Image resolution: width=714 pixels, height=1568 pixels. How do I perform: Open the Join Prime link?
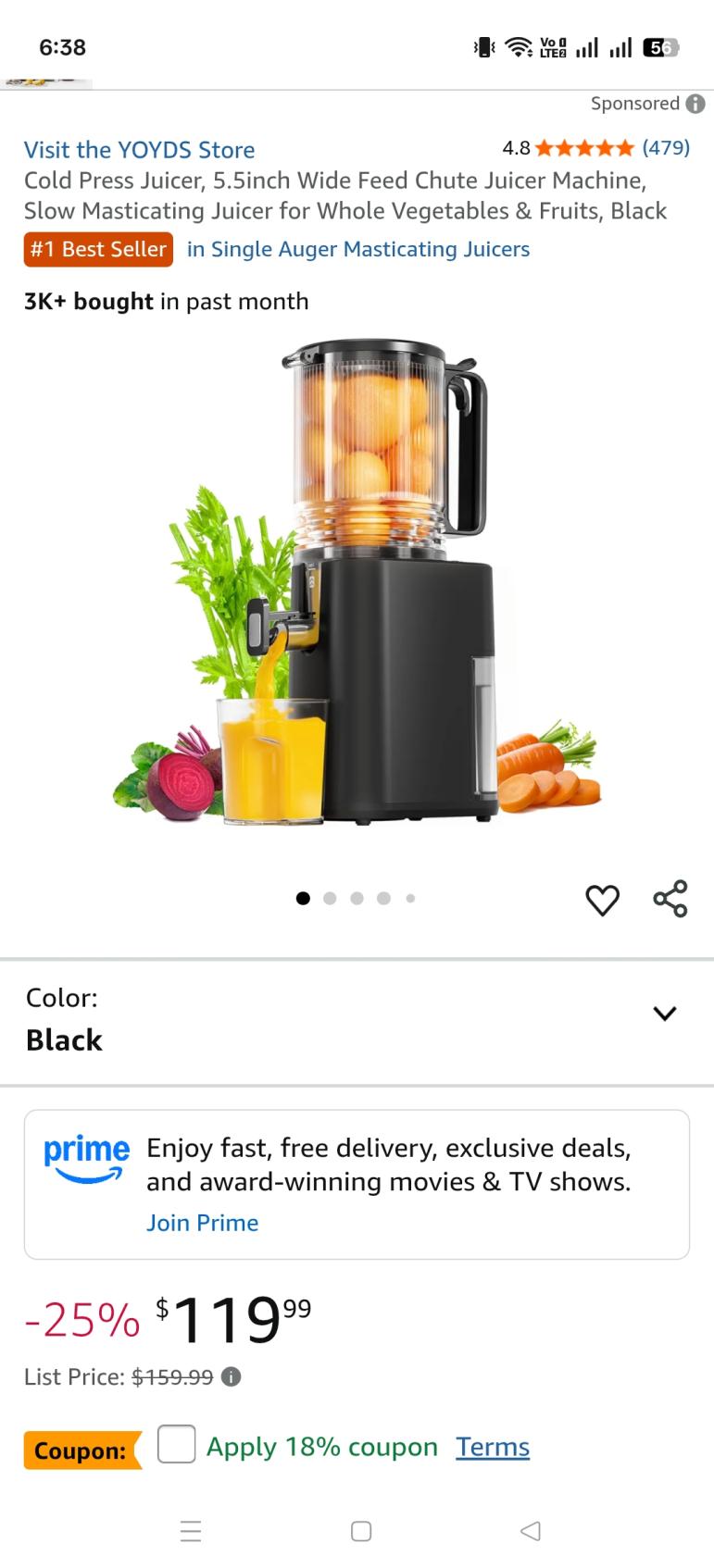202,1223
